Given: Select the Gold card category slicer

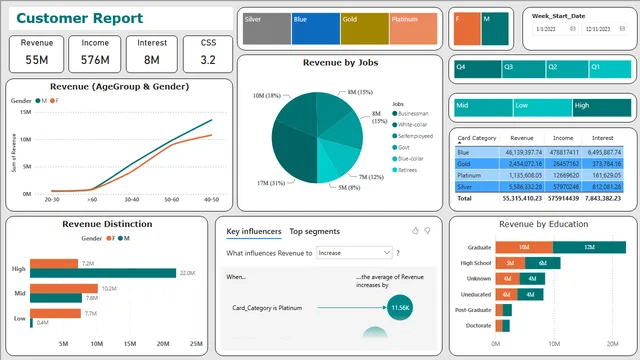Looking at the screenshot, I should [365, 29].
